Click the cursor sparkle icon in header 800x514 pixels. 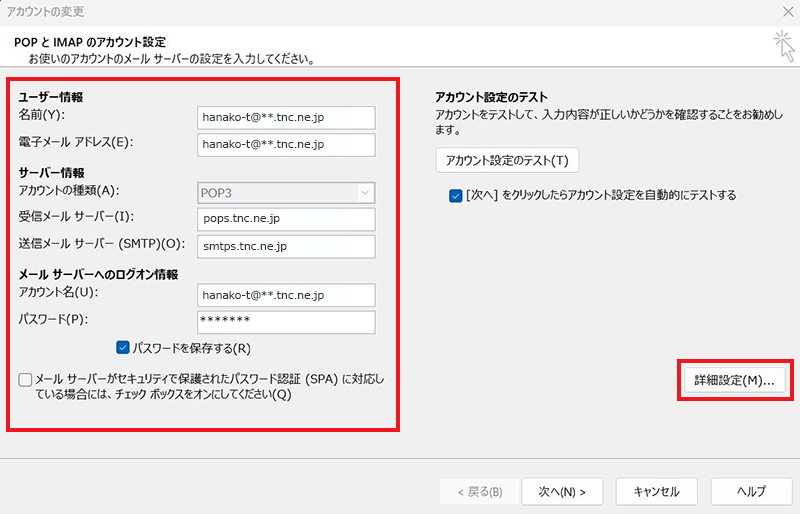[780, 42]
